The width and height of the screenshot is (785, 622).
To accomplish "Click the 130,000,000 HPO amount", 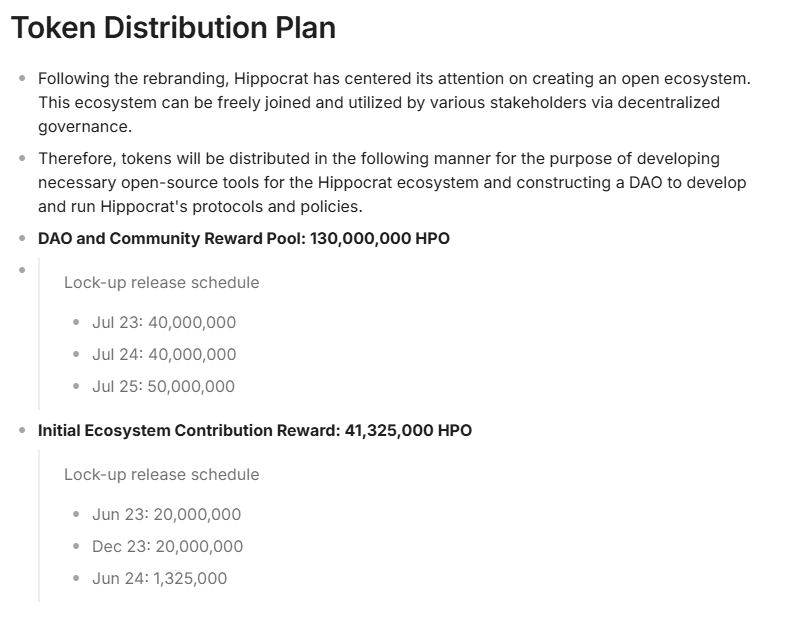I will pyautogui.click(x=380, y=238).
